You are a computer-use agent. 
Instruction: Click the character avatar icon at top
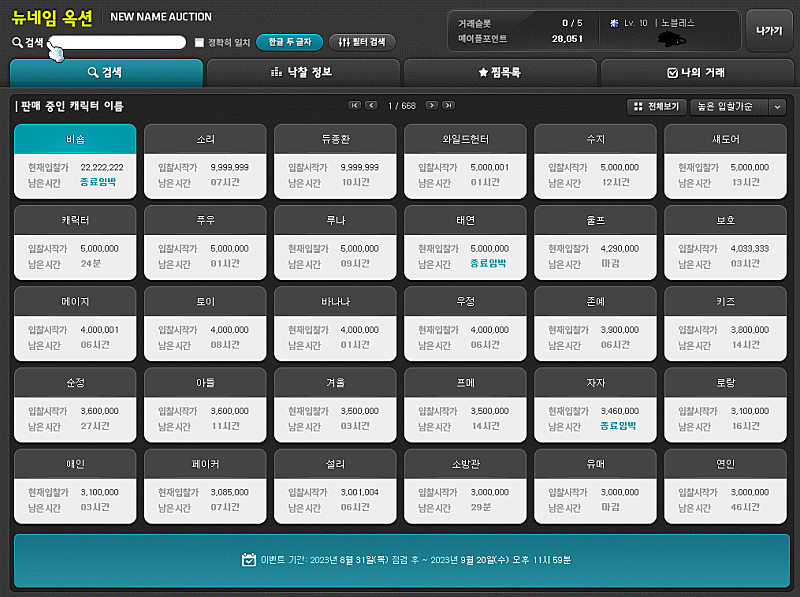click(x=677, y=39)
